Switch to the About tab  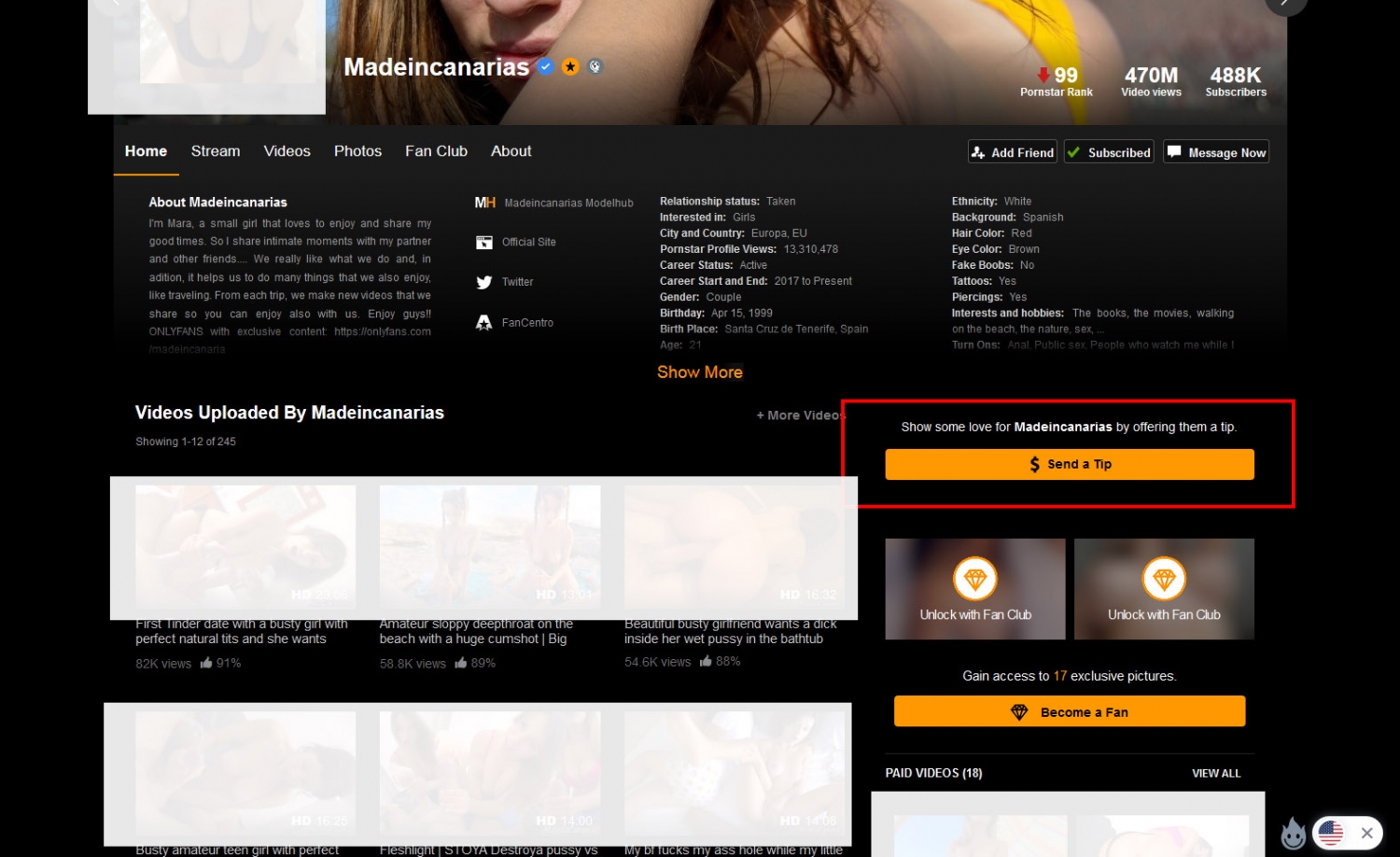click(x=511, y=151)
